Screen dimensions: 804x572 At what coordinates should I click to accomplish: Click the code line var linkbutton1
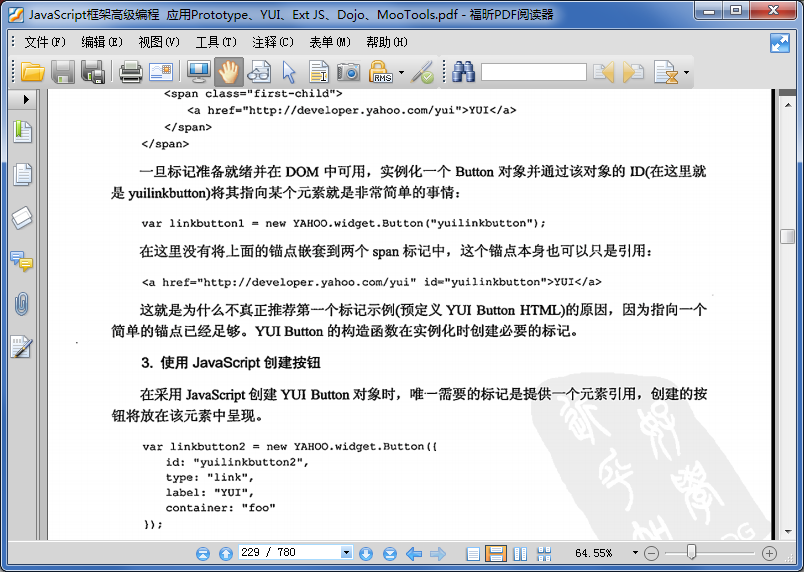[x=344, y=223]
